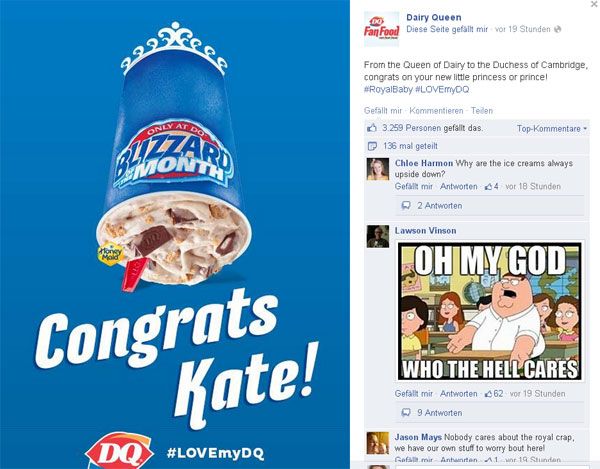Like the post via Gefällt mir under hashtags
600x469 pixels.
(x=383, y=111)
